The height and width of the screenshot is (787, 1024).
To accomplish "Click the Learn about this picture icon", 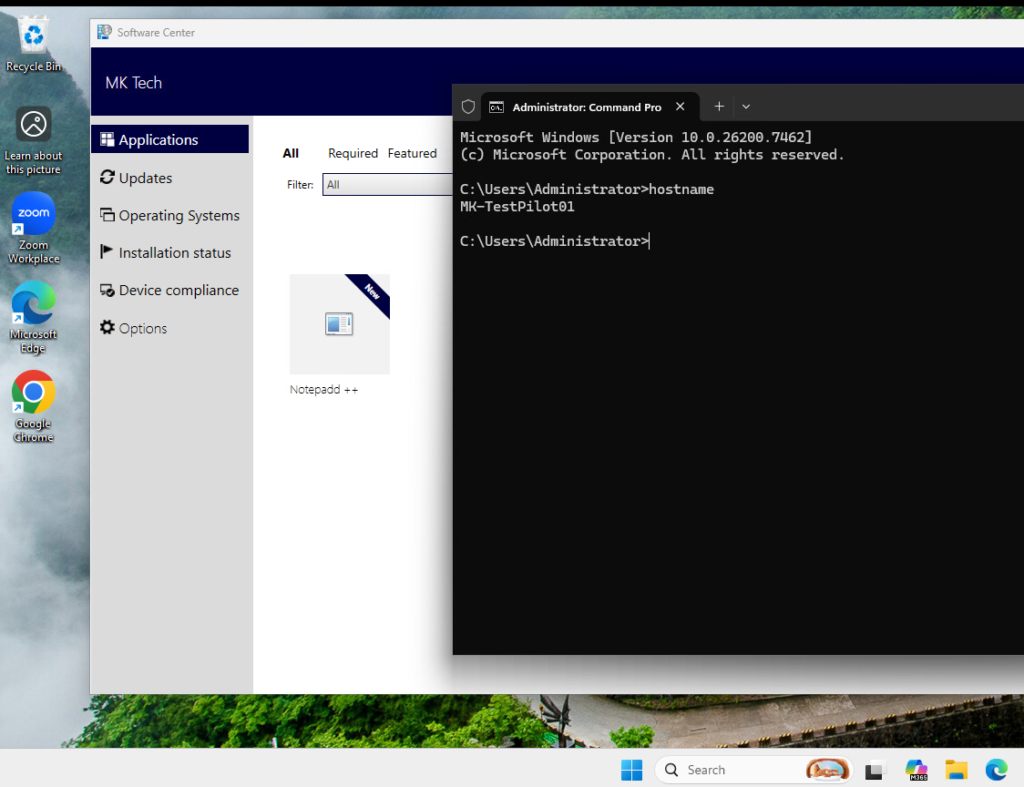I will (x=33, y=126).
